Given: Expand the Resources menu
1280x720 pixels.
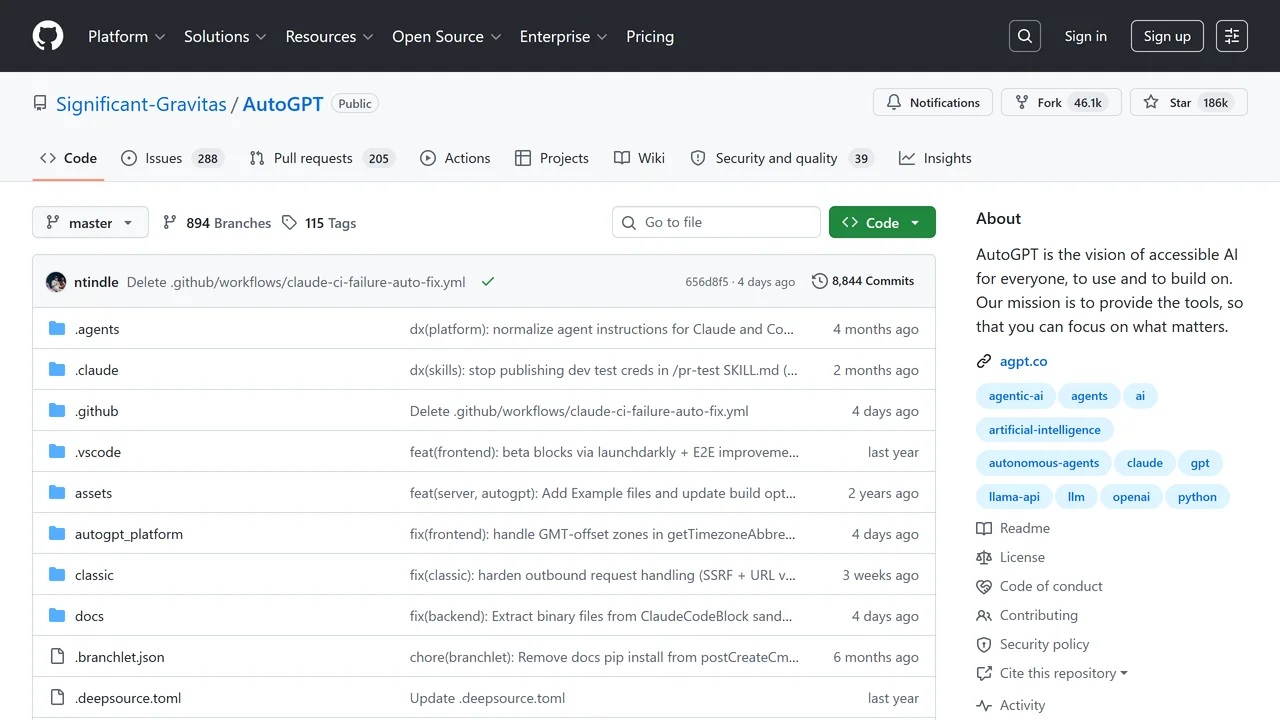Looking at the screenshot, I should coord(329,36).
